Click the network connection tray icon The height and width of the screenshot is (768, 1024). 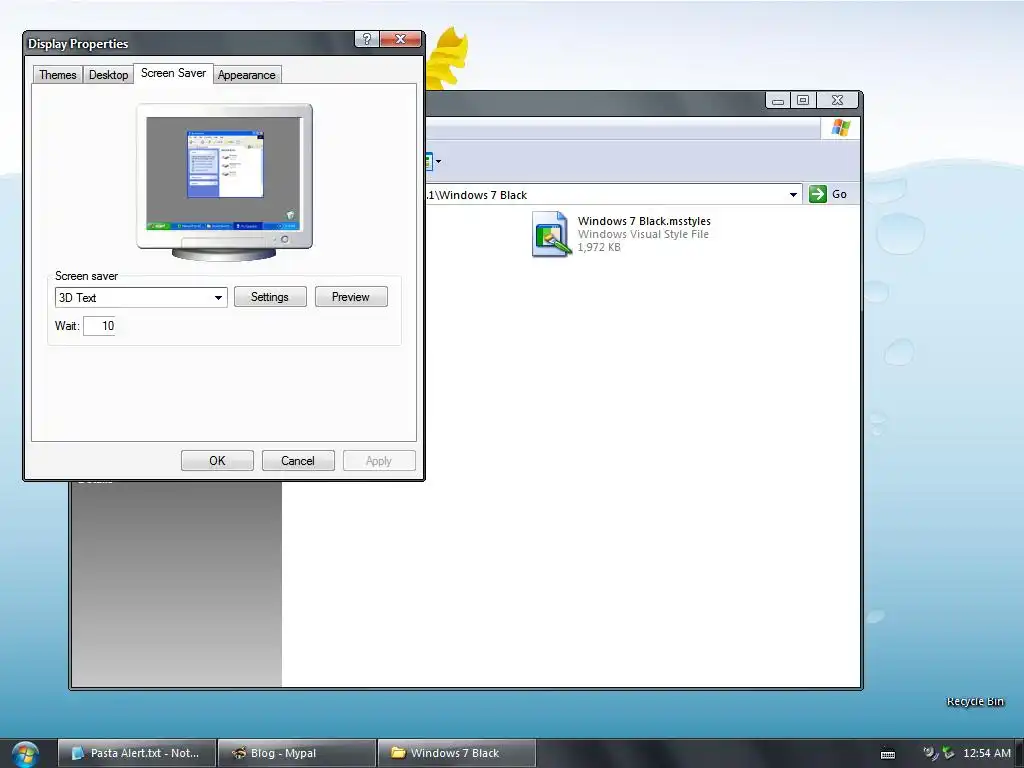930,753
